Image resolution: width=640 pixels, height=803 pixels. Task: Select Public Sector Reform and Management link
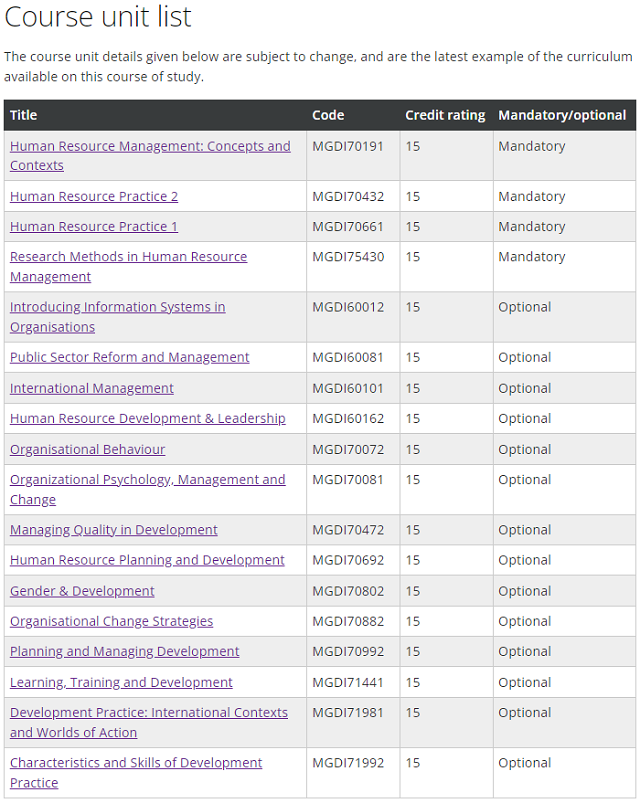(130, 357)
